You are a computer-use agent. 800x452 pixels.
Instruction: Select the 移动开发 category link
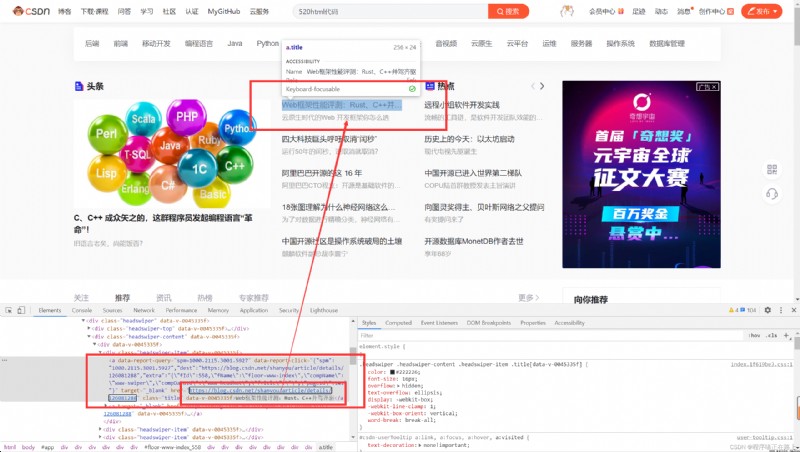point(156,43)
